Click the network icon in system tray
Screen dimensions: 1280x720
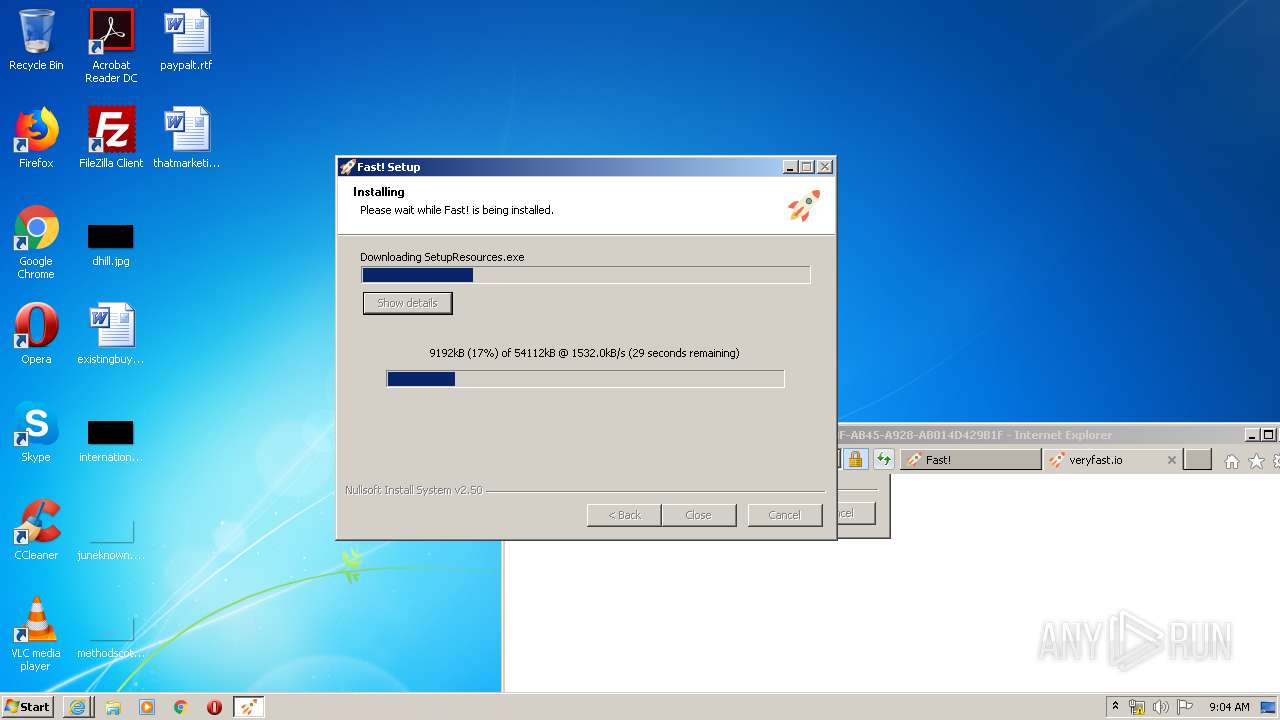pyautogui.click(x=1137, y=707)
